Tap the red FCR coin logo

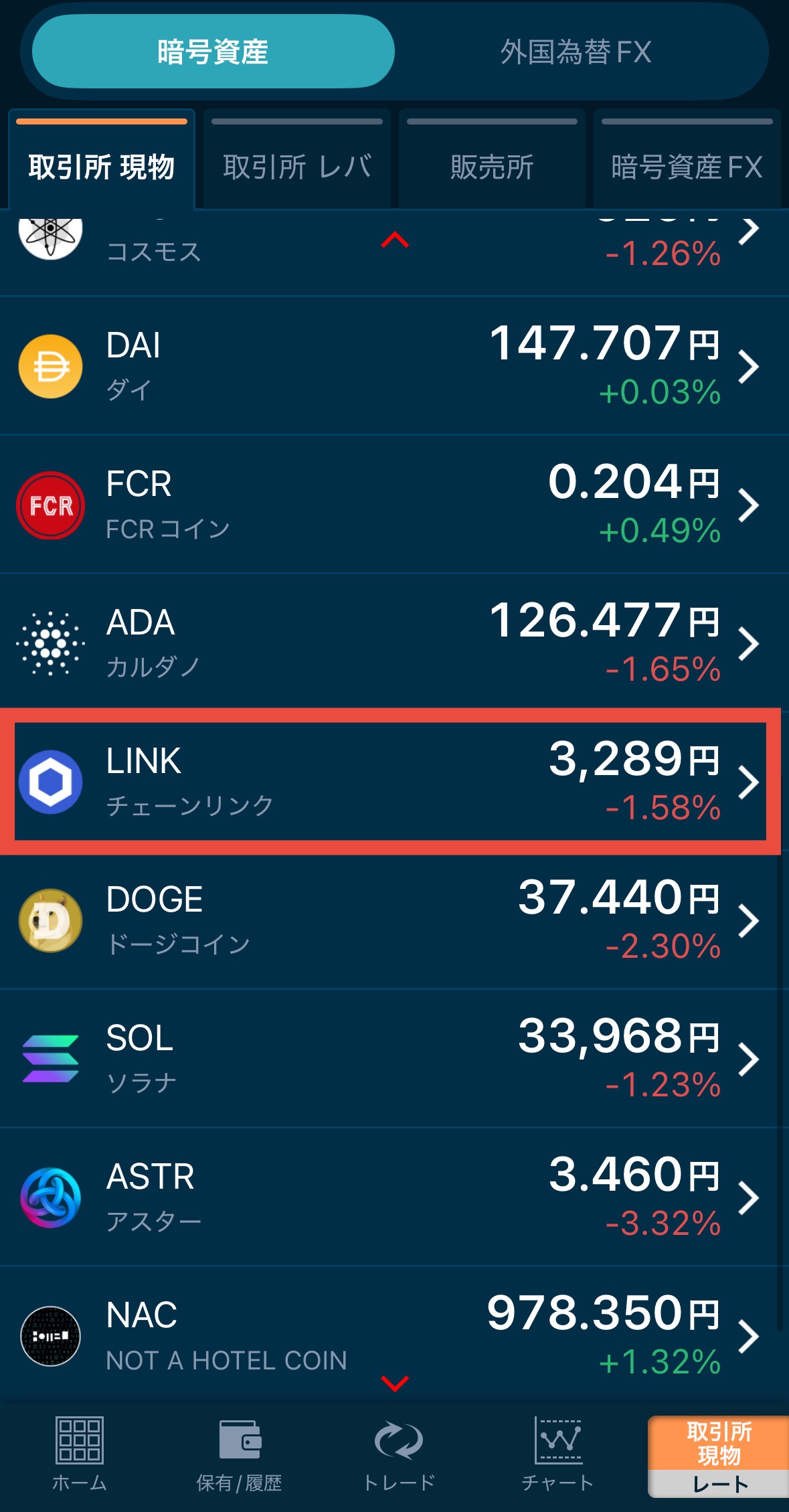tap(50, 505)
